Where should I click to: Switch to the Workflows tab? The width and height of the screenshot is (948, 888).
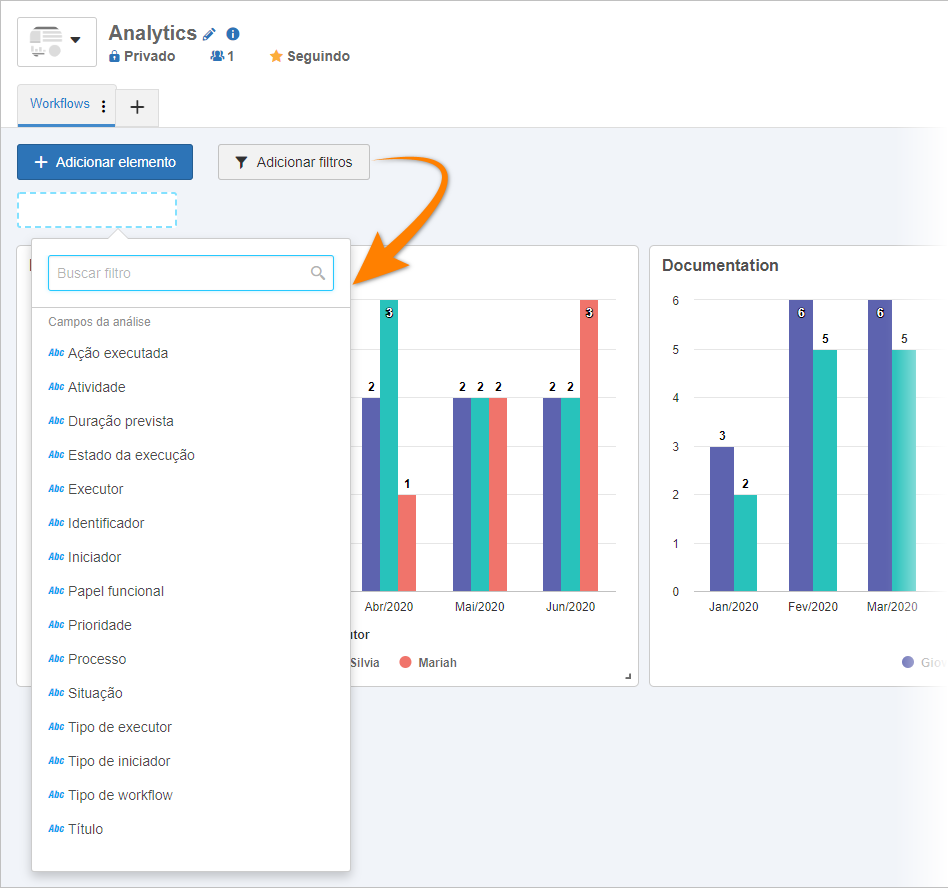tap(60, 104)
